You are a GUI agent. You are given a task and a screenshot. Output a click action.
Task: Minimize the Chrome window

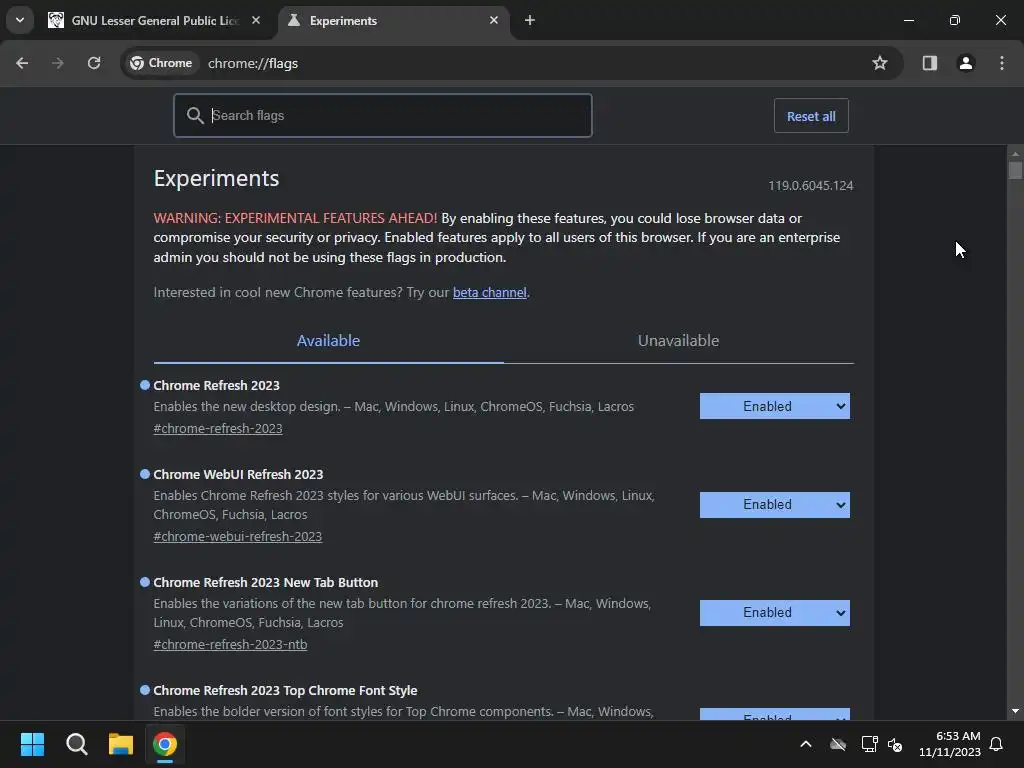908,20
